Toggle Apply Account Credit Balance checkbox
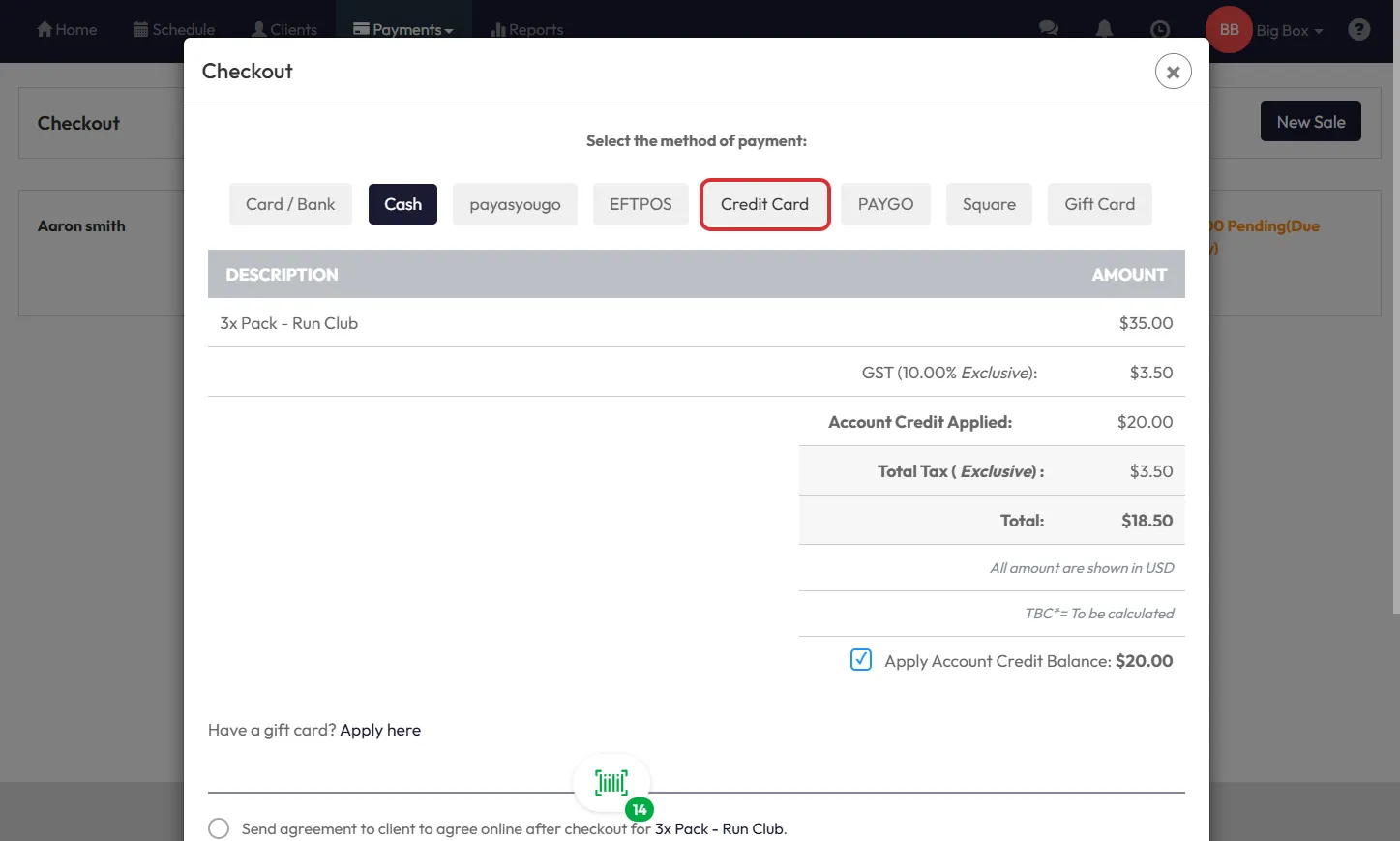Viewport: 1400px width, 841px height. pos(861,660)
